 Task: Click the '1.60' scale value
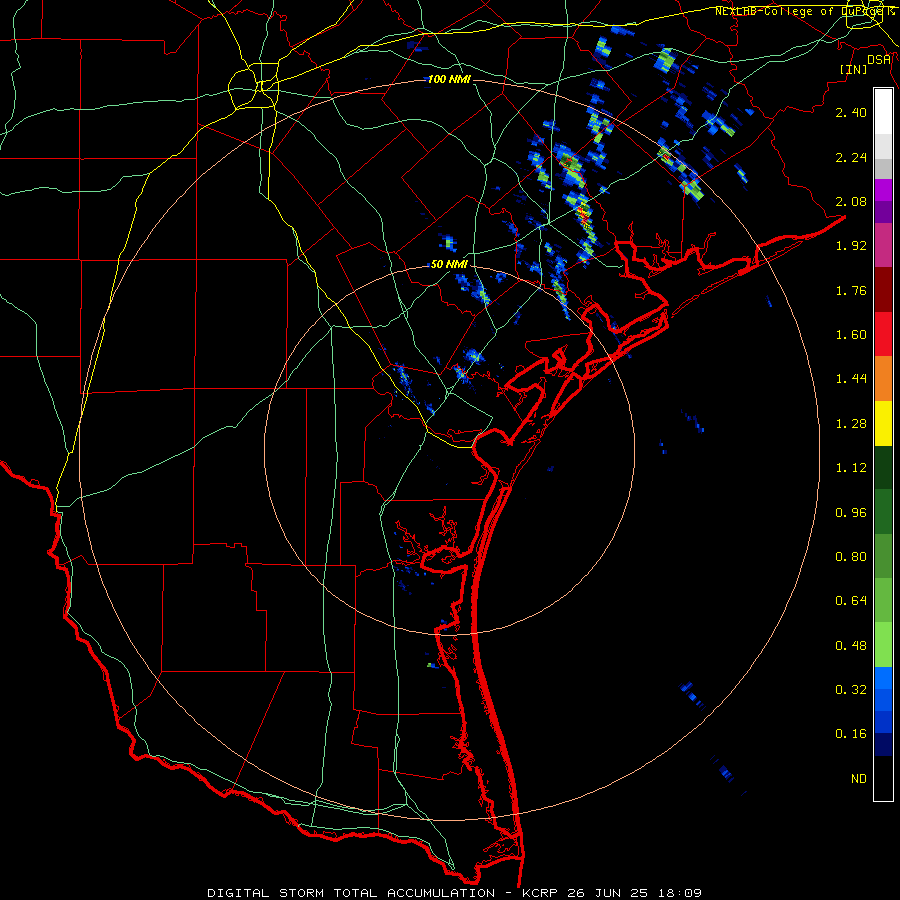coord(851,335)
